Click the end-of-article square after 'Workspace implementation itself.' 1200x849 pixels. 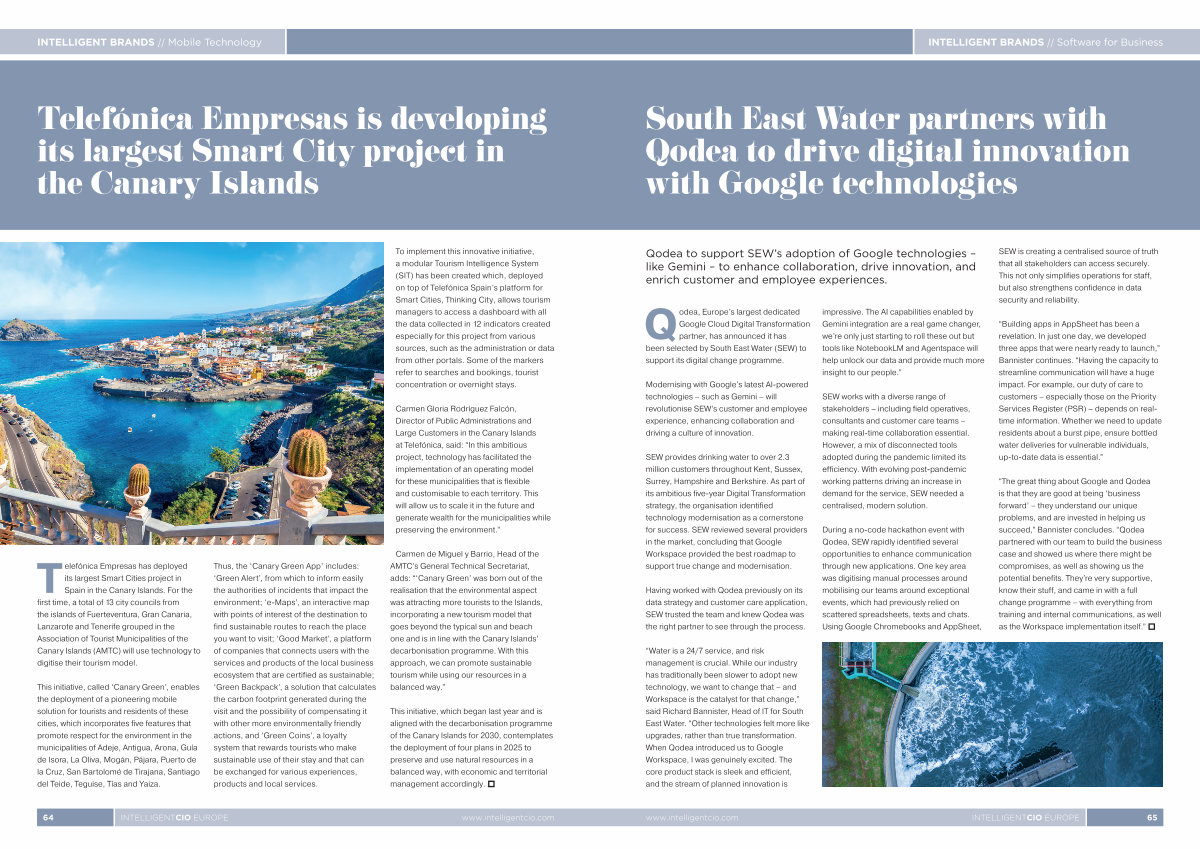tap(1152, 626)
